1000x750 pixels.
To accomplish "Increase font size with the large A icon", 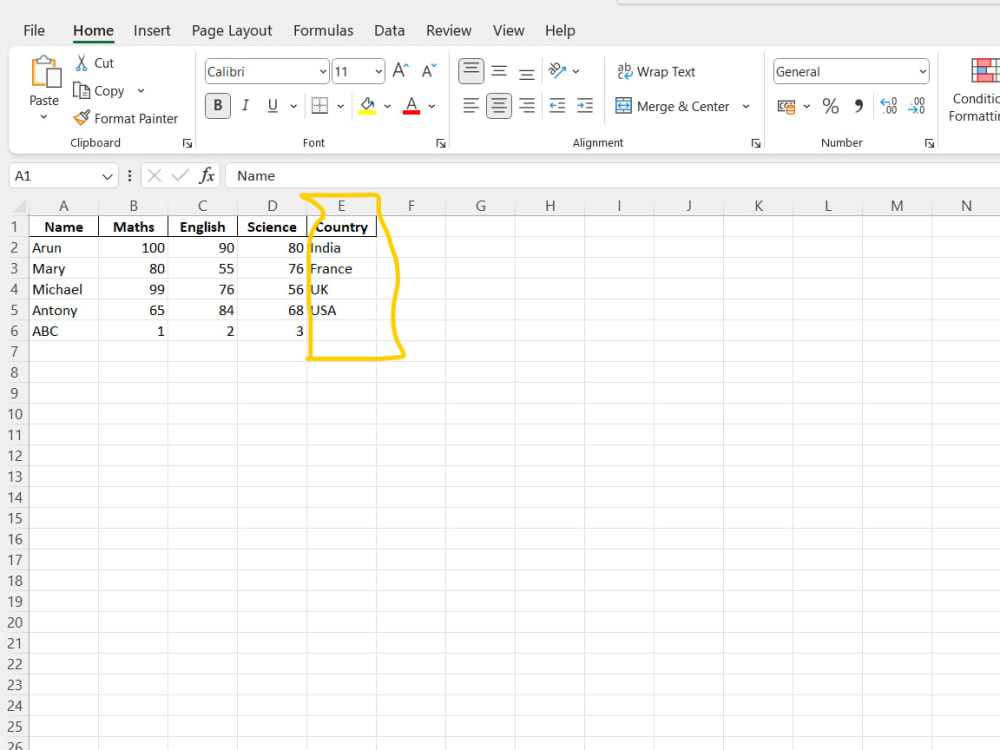I will click(x=401, y=70).
